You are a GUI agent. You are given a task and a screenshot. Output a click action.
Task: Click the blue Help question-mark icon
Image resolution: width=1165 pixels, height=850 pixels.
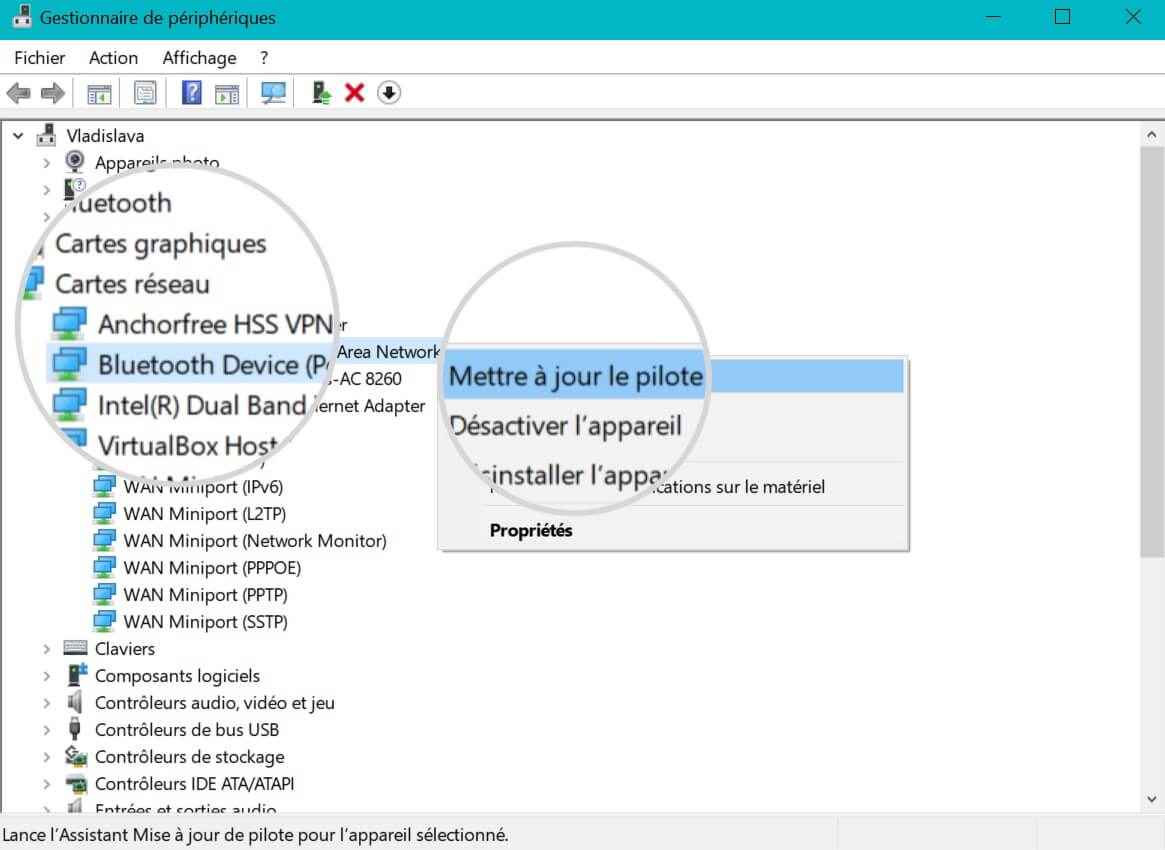(192, 93)
